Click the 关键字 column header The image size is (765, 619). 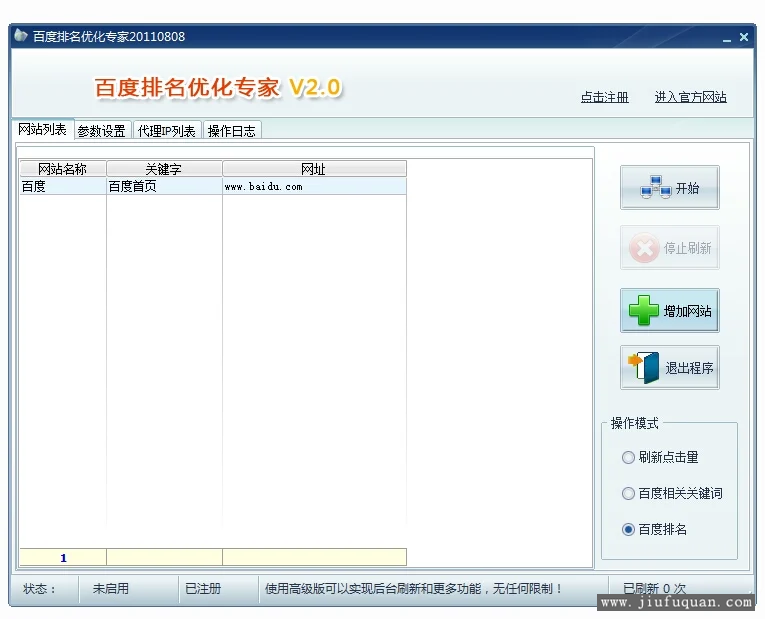[x=164, y=169]
